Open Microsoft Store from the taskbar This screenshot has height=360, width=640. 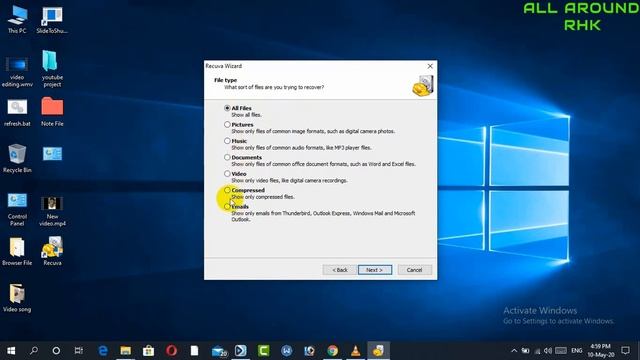coord(149,351)
